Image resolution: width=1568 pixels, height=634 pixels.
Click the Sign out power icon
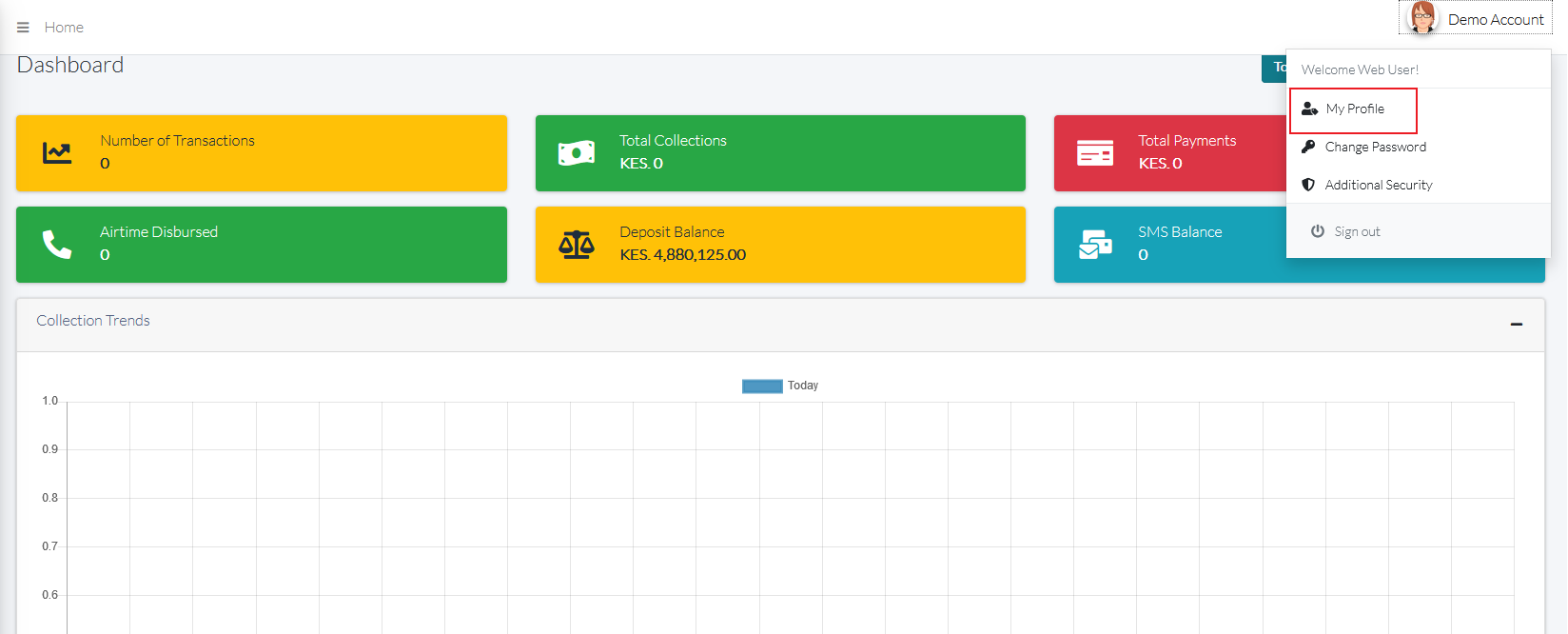tap(1318, 231)
